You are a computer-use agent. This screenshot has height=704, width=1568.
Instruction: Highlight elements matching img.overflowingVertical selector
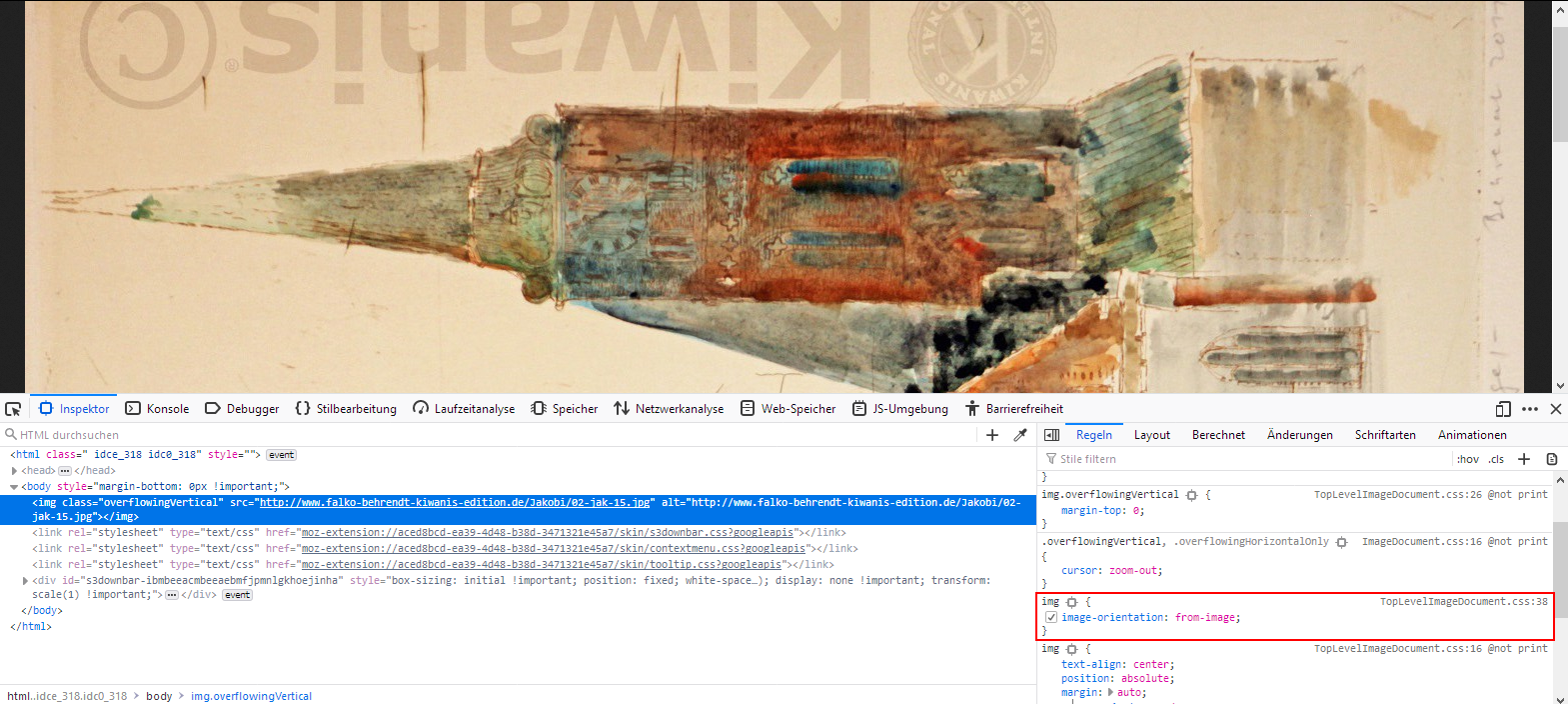1191,495
